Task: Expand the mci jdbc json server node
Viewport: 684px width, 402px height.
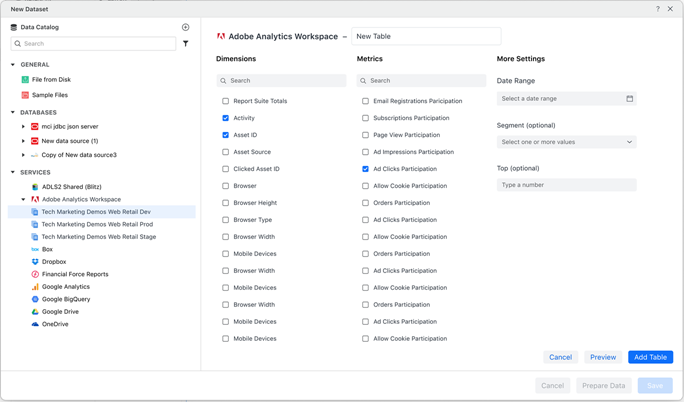Action: [x=23, y=127]
